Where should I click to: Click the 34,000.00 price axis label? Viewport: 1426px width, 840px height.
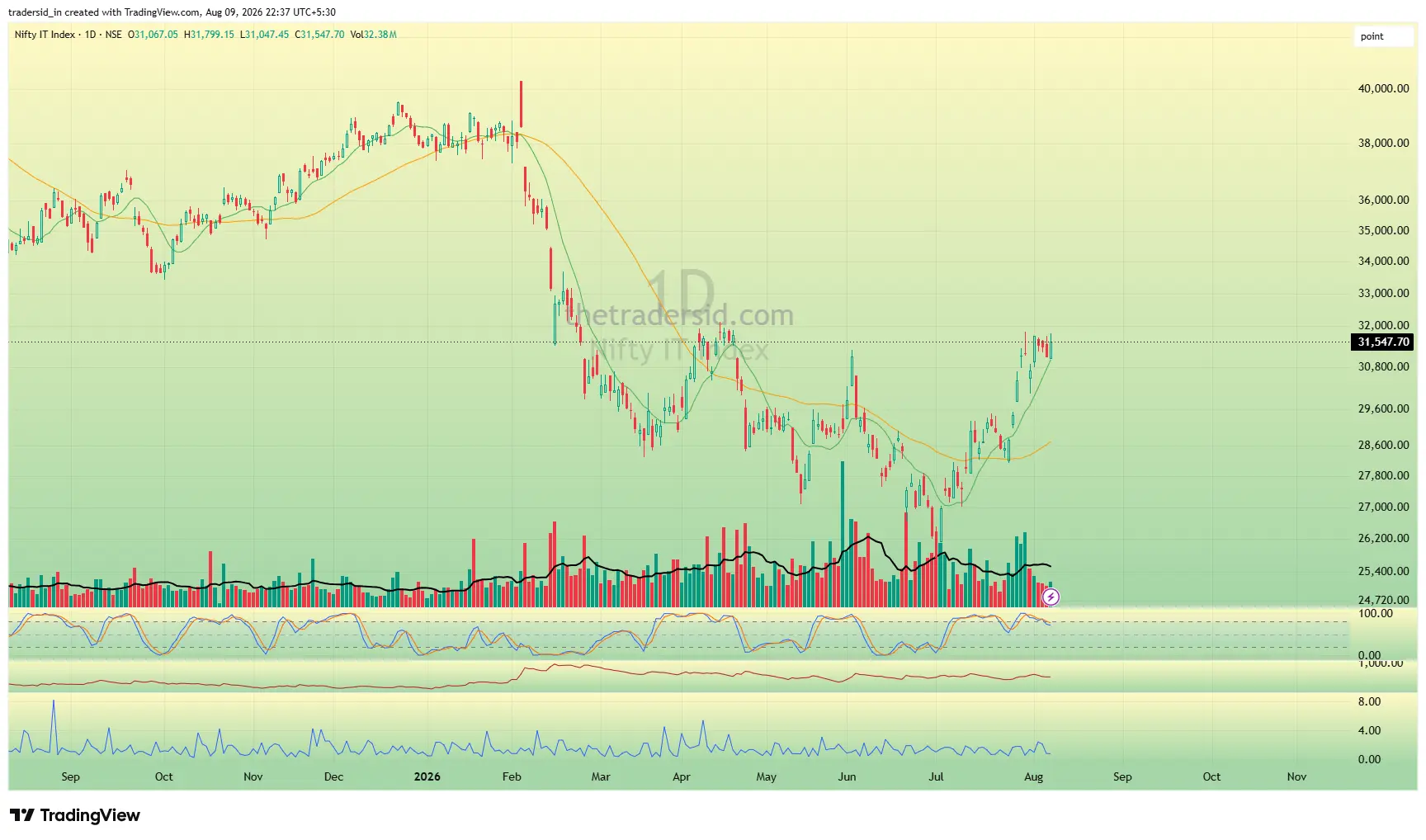click(1383, 261)
